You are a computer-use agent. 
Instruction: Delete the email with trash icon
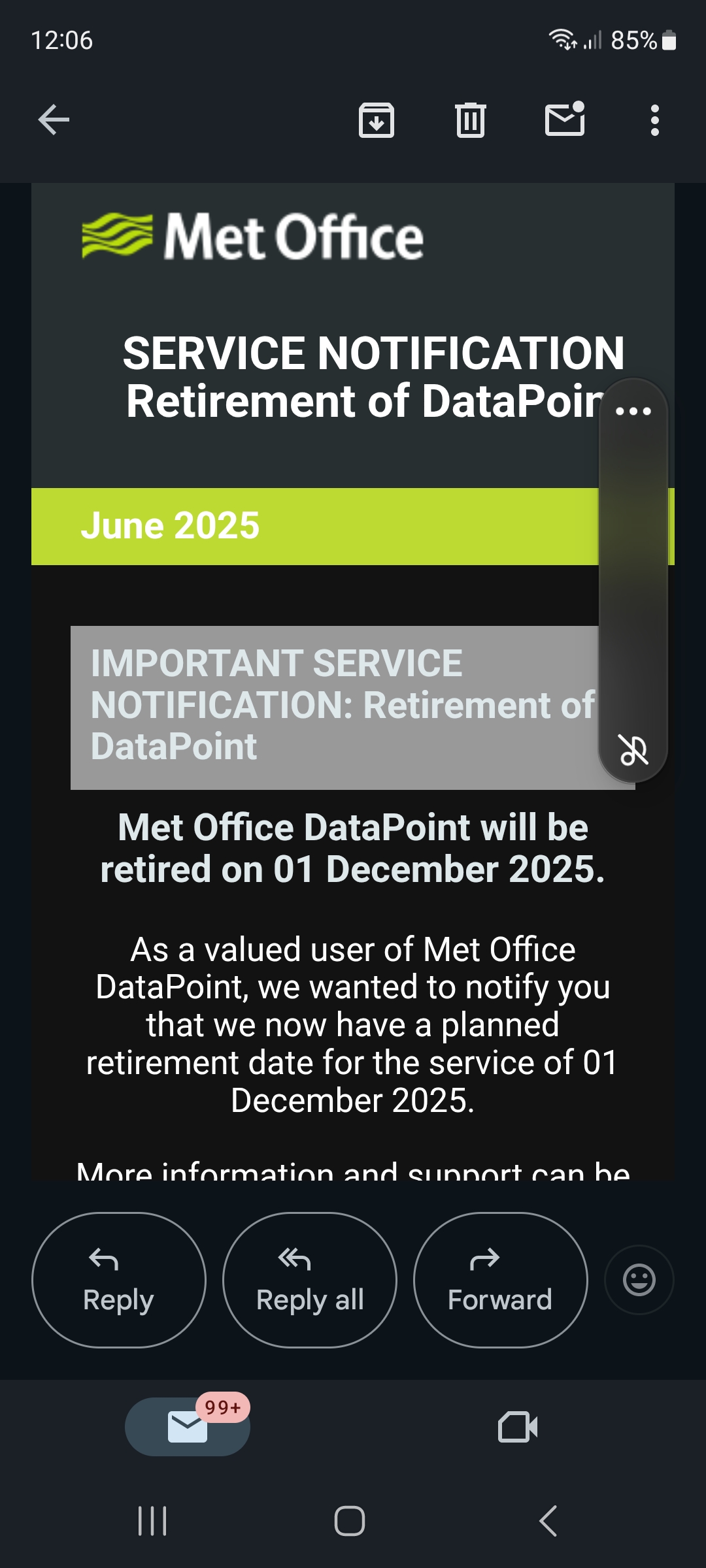(x=471, y=120)
